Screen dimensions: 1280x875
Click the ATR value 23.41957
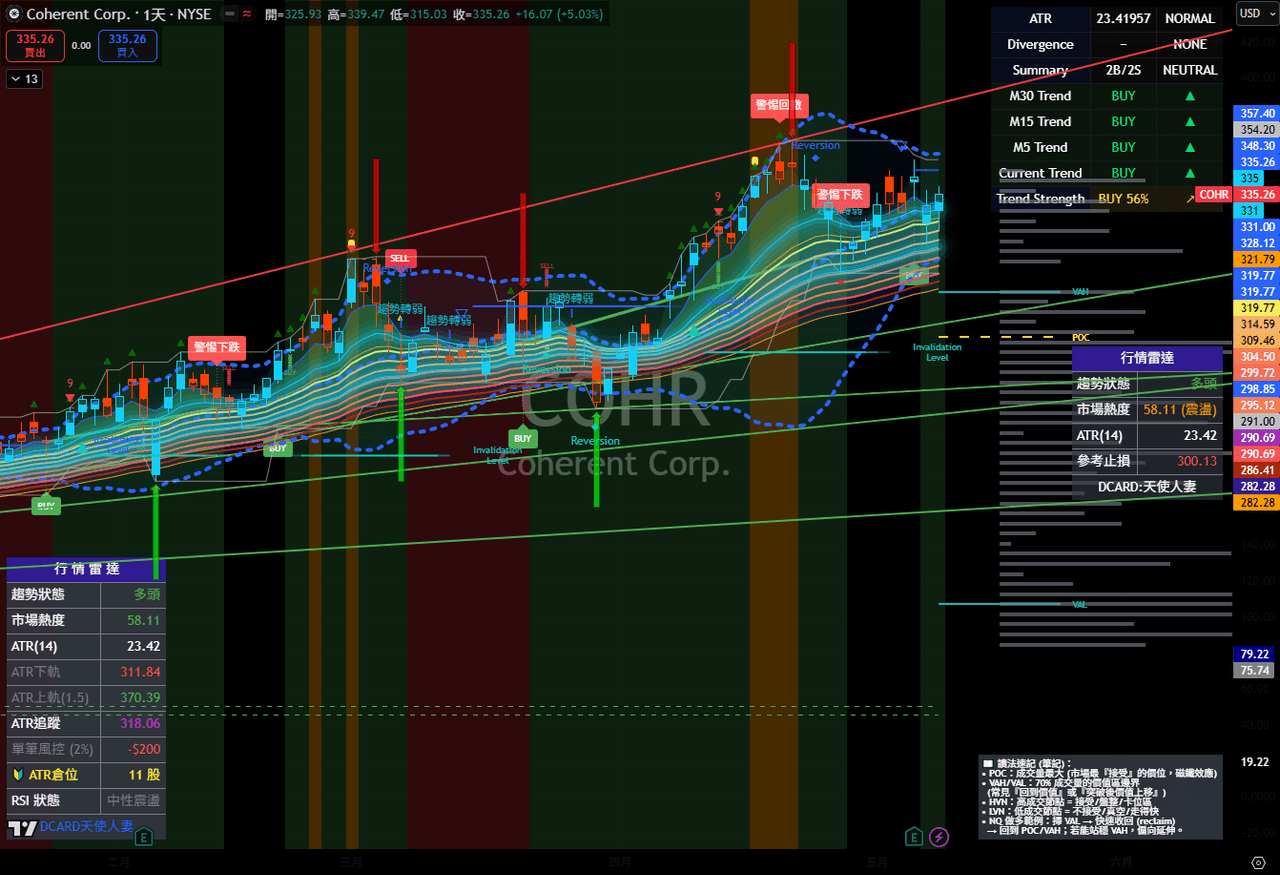point(1123,18)
